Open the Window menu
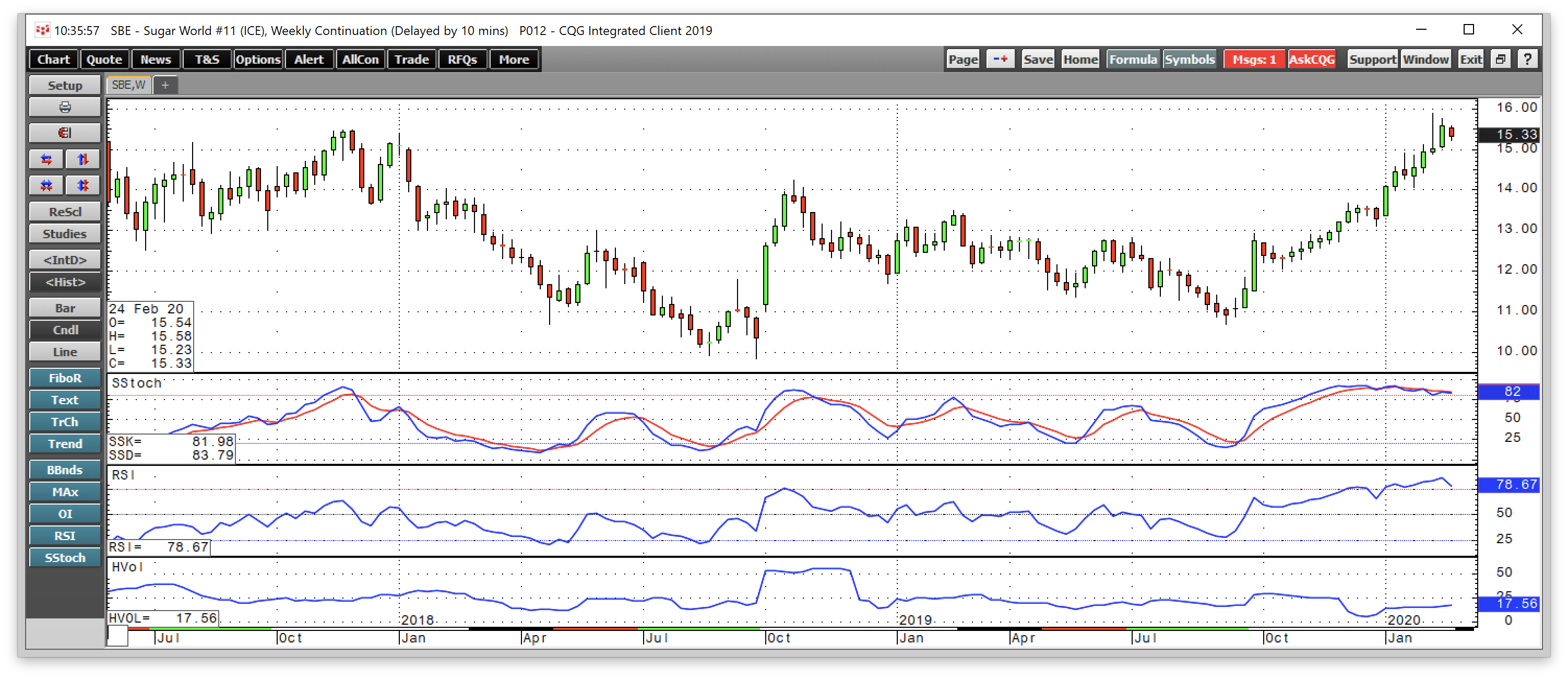The image size is (1568, 679). (x=1426, y=60)
